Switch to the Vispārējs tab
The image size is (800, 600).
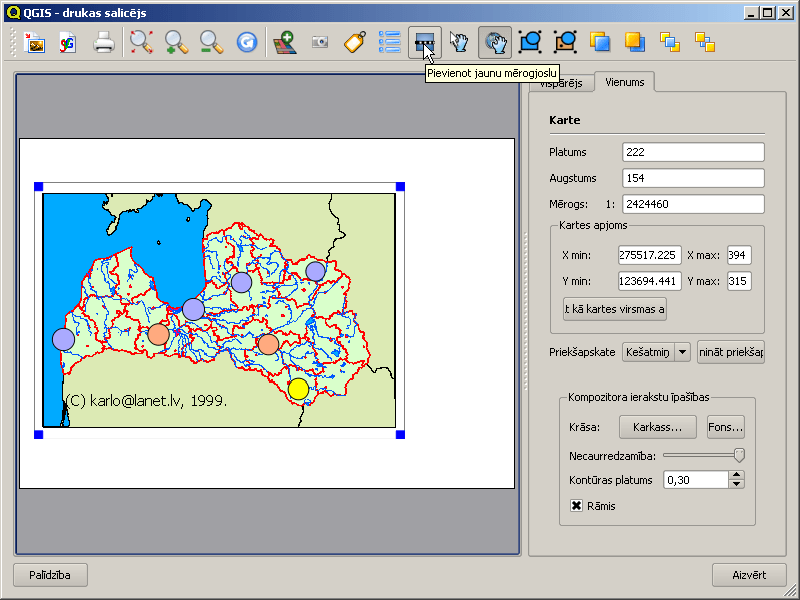[561, 84]
